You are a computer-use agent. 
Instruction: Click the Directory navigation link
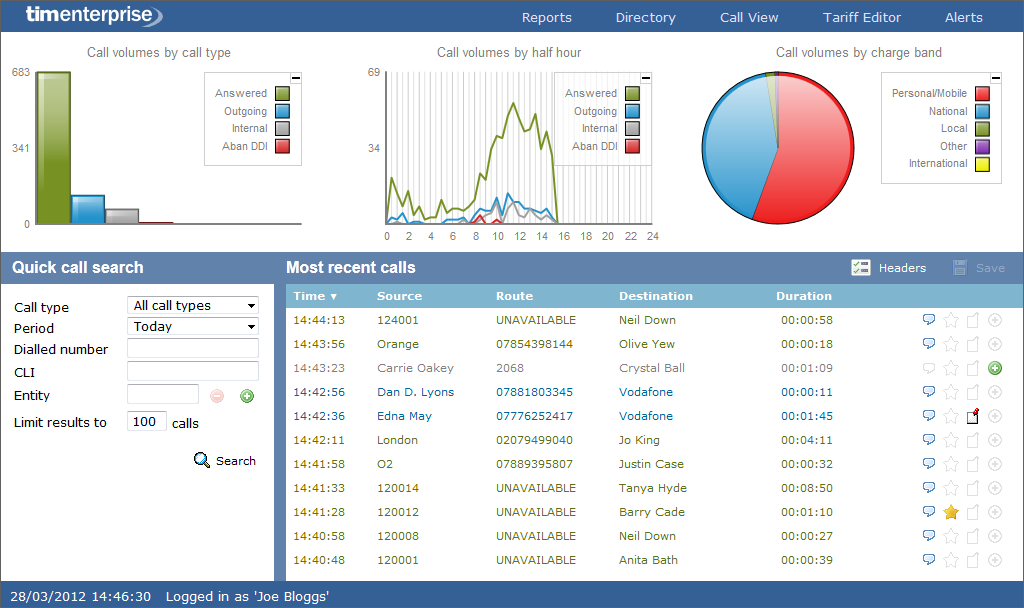coord(645,17)
